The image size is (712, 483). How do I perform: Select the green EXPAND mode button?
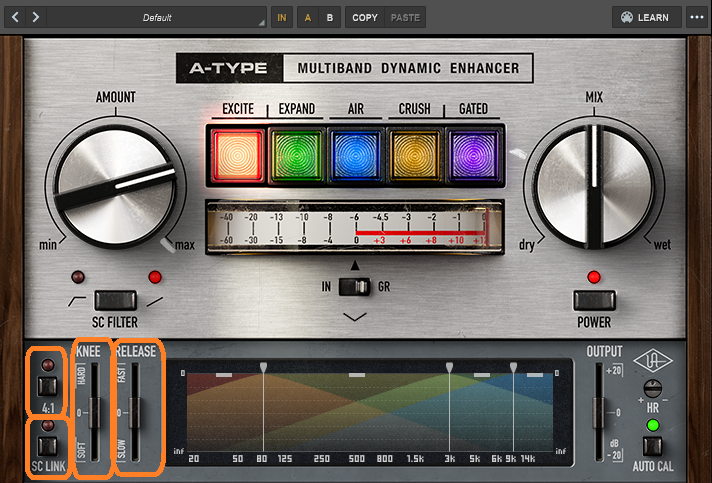pyautogui.click(x=297, y=156)
